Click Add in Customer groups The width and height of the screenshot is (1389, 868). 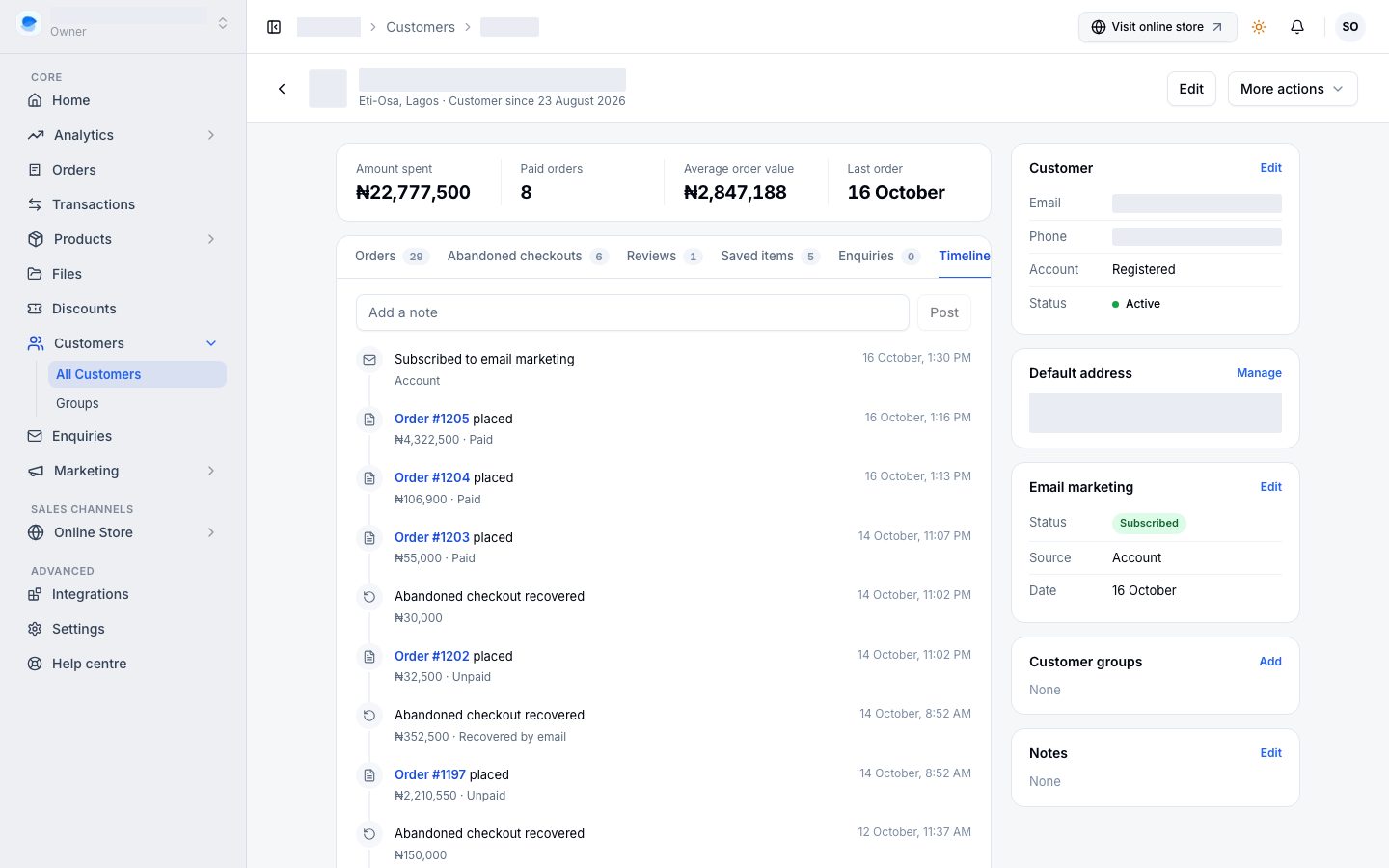pyautogui.click(x=1270, y=662)
